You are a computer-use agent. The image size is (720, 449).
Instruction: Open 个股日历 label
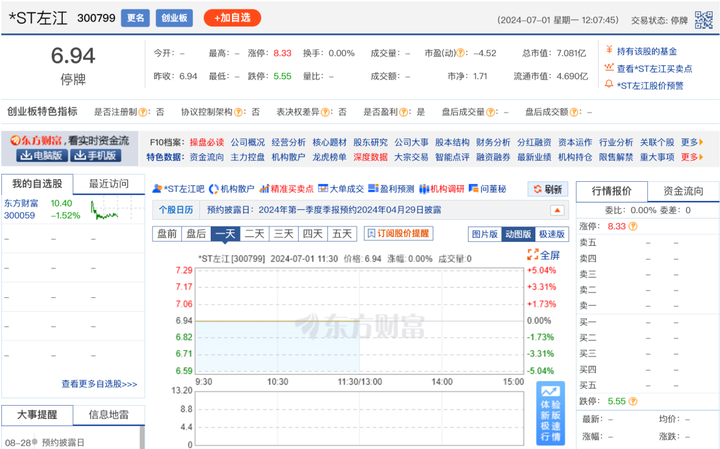coord(176,210)
